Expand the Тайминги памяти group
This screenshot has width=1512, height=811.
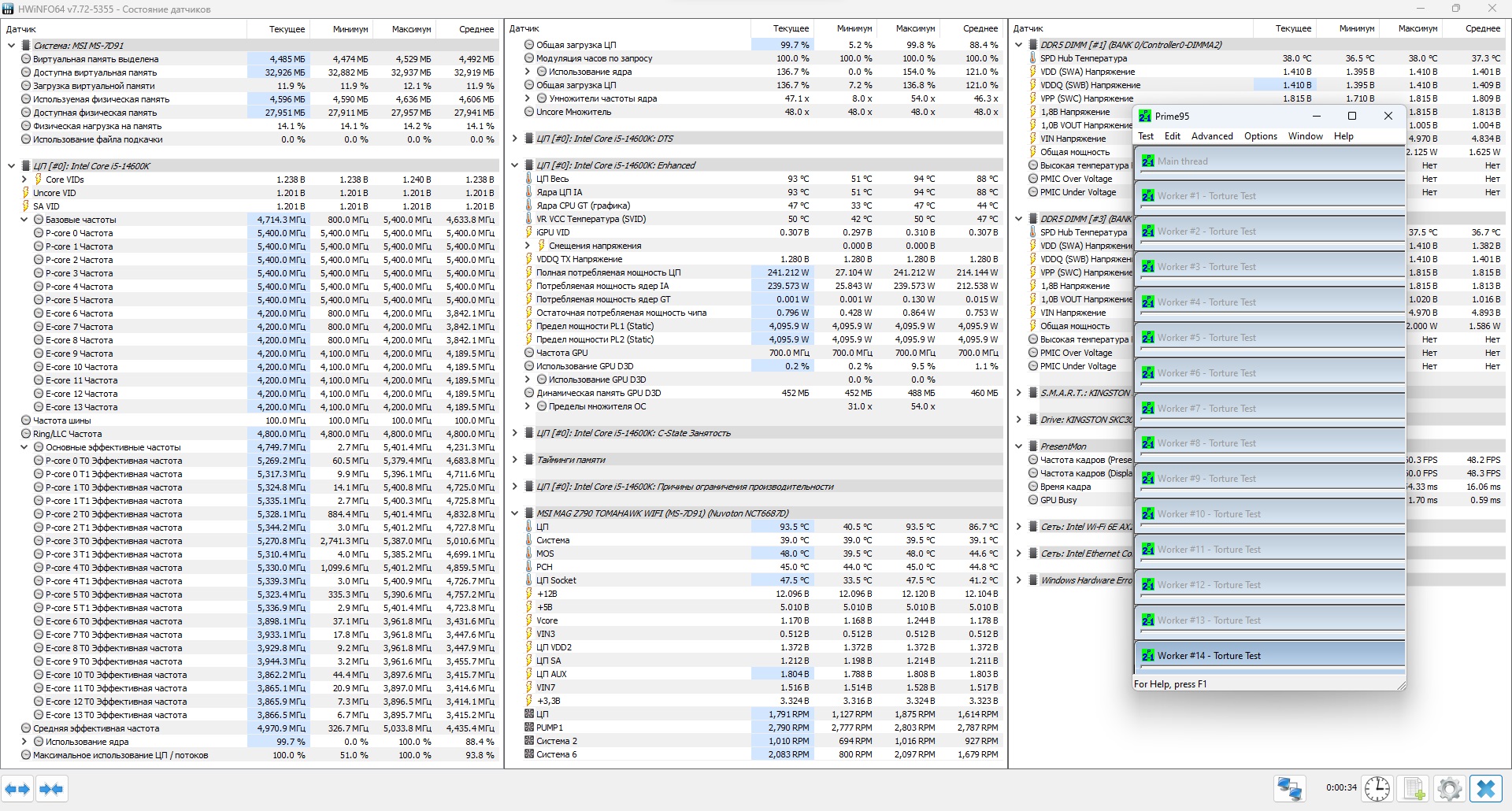514,460
